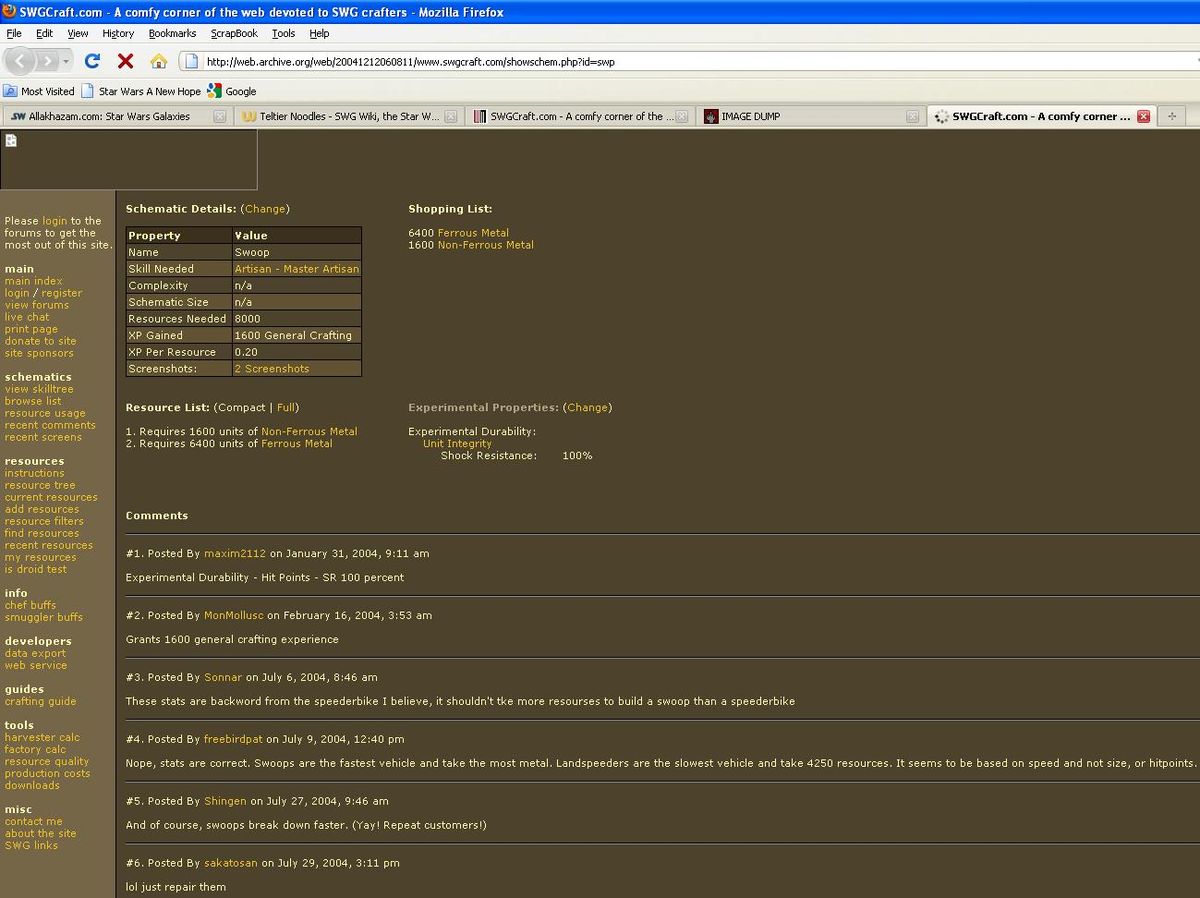Open the recent pages history dropdown arrow
This screenshot has width=1200, height=898.
tap(67, 61)
